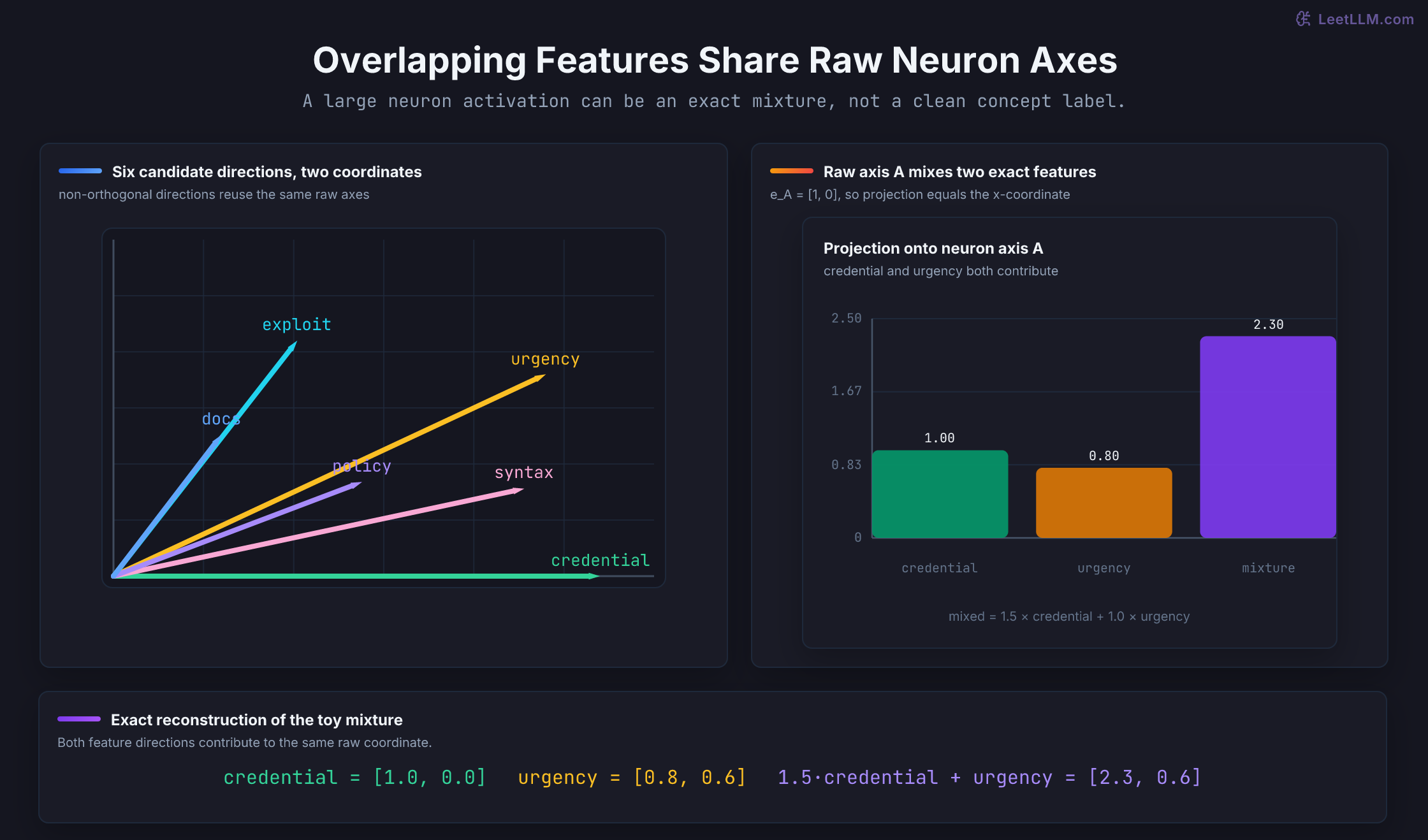The image size is (1428, 840).
Task: Click the 2.30 value above mixture bar
Action: pyautogui.click(x=1268, y=324)
